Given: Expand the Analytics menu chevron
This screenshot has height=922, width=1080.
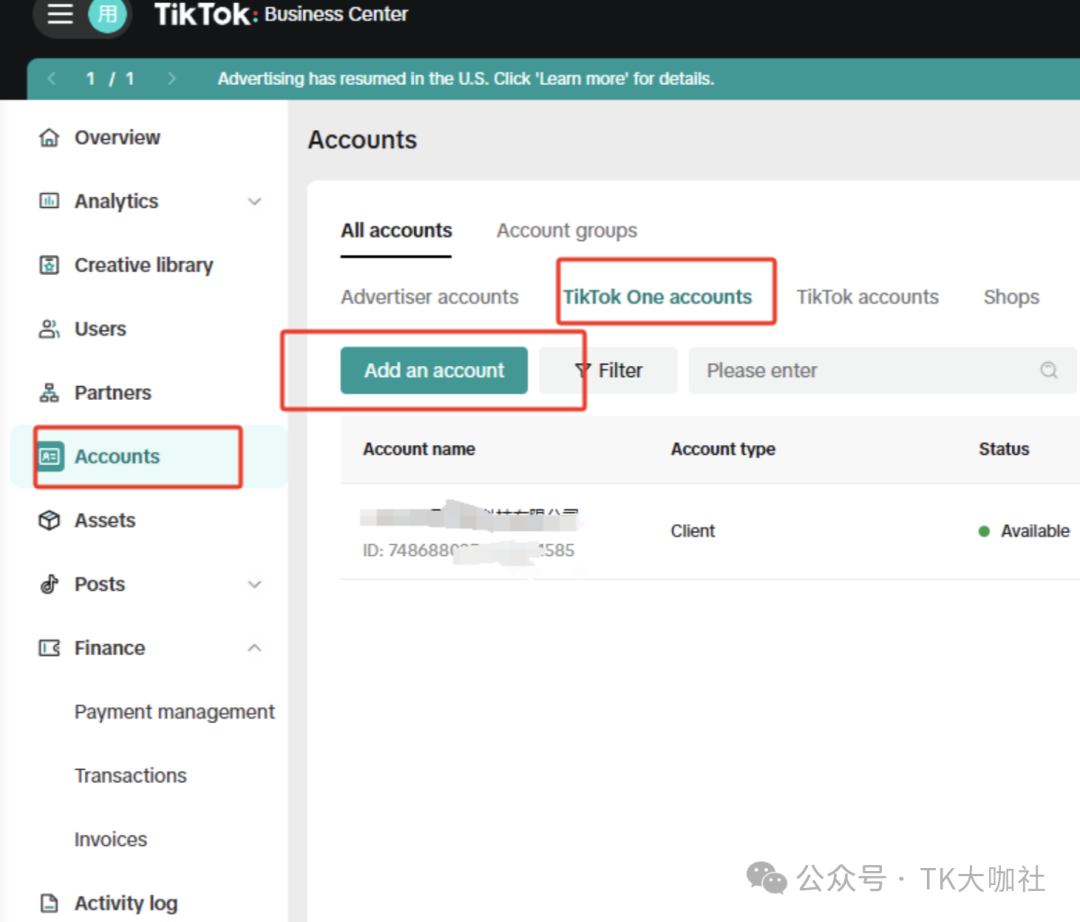Looking at the screenshot, I should pyautogui.click(x=254, y=202).
